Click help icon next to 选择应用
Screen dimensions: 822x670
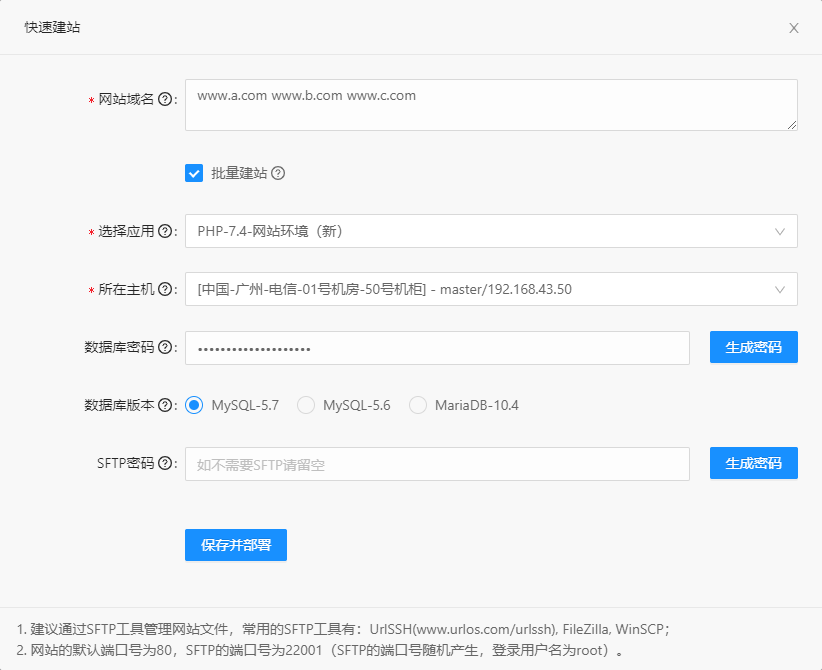coord(165,231)
